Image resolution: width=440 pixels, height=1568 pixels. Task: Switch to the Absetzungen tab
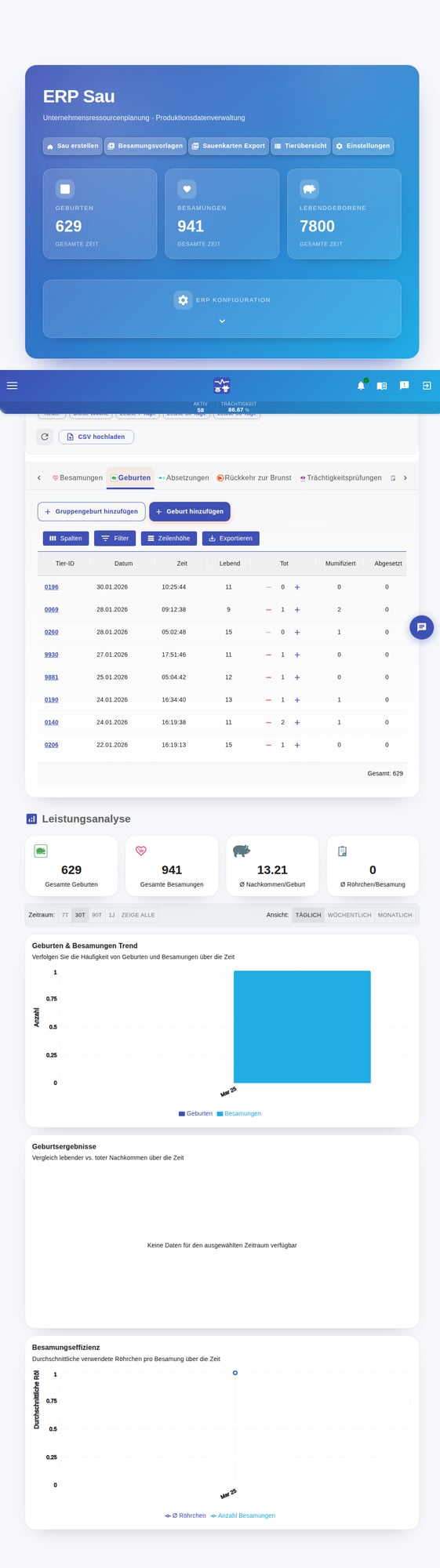[184, 477]
